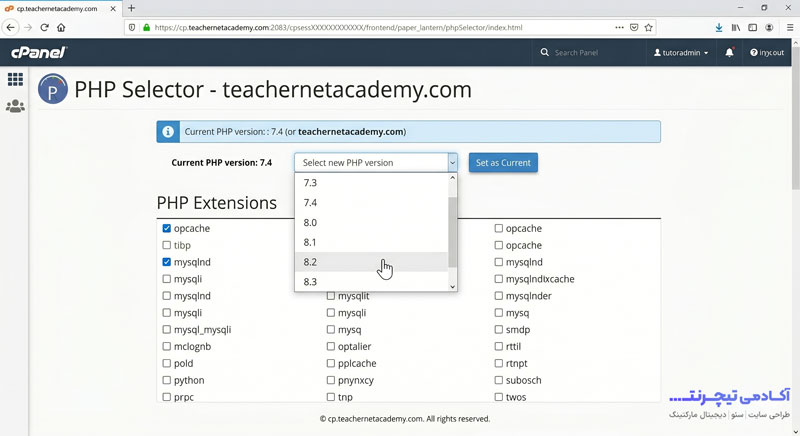Check the pnynxcy extension
Image resolution: width=800 pixels, height=436 pixels.
(x=331, y=380)
